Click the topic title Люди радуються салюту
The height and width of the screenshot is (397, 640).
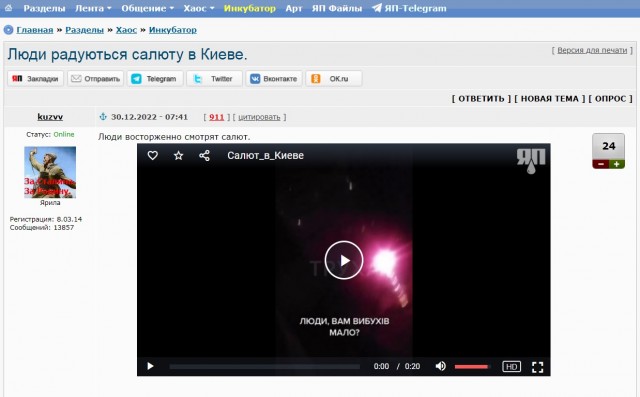point(127,54)
